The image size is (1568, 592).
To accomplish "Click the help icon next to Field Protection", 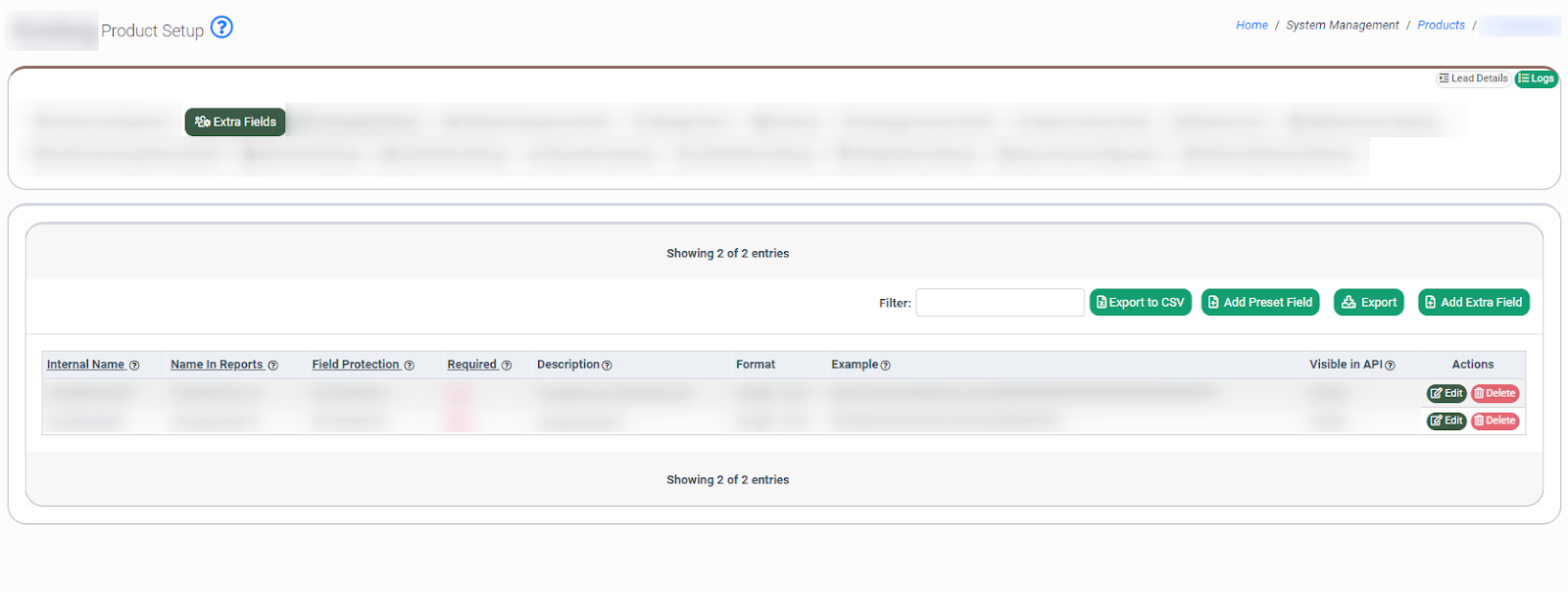I will tap(410, 366).
